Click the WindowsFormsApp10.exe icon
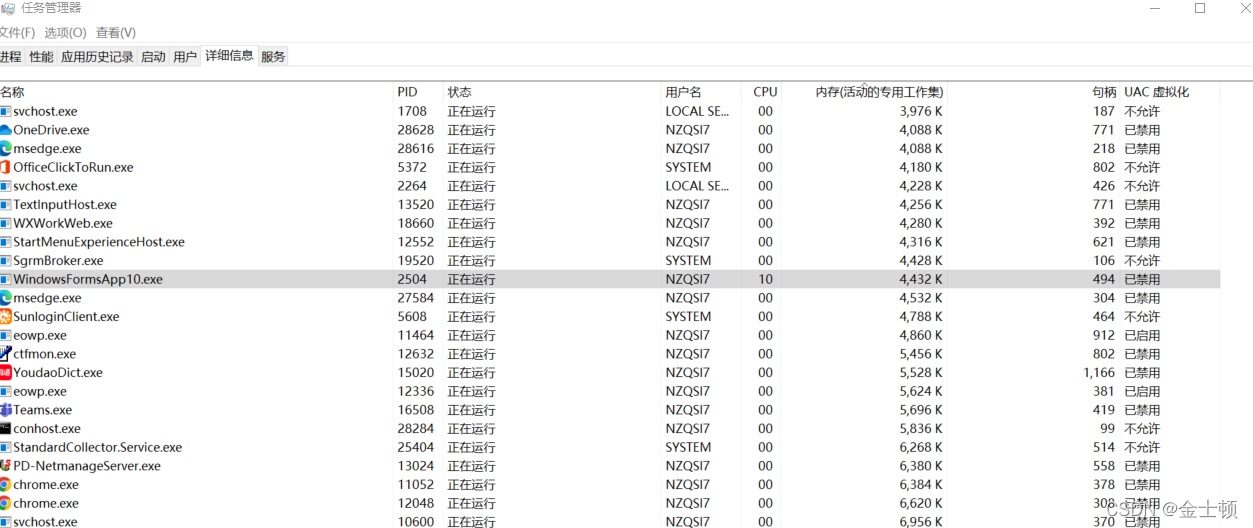Screen dimensions: 1253x528 pyautogui.click(x=6, y=280)
